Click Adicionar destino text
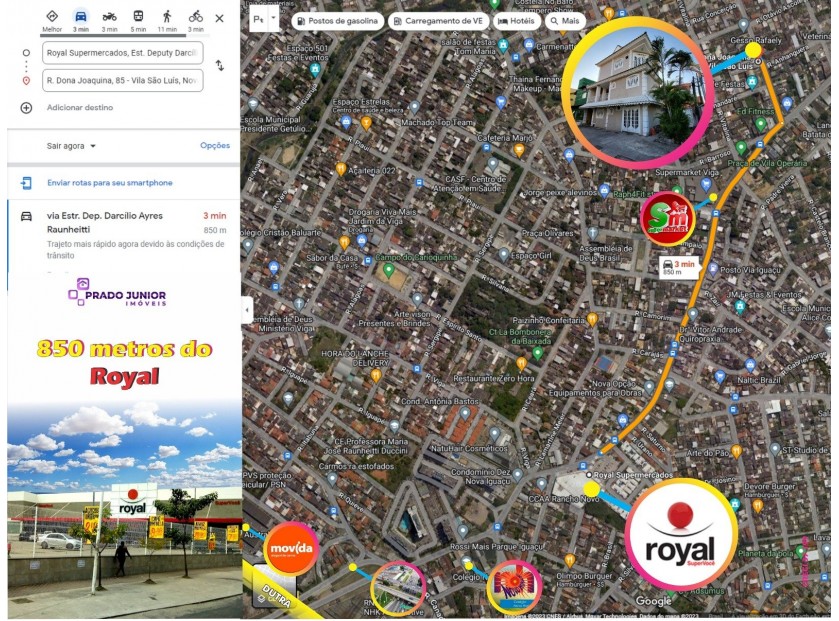839x621 pixels. coord(80,108)
